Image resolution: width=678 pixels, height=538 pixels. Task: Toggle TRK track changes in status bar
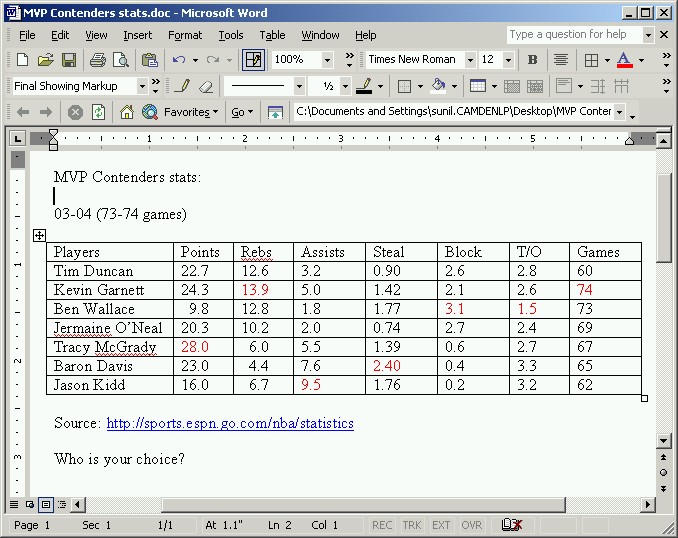[412, 525]
